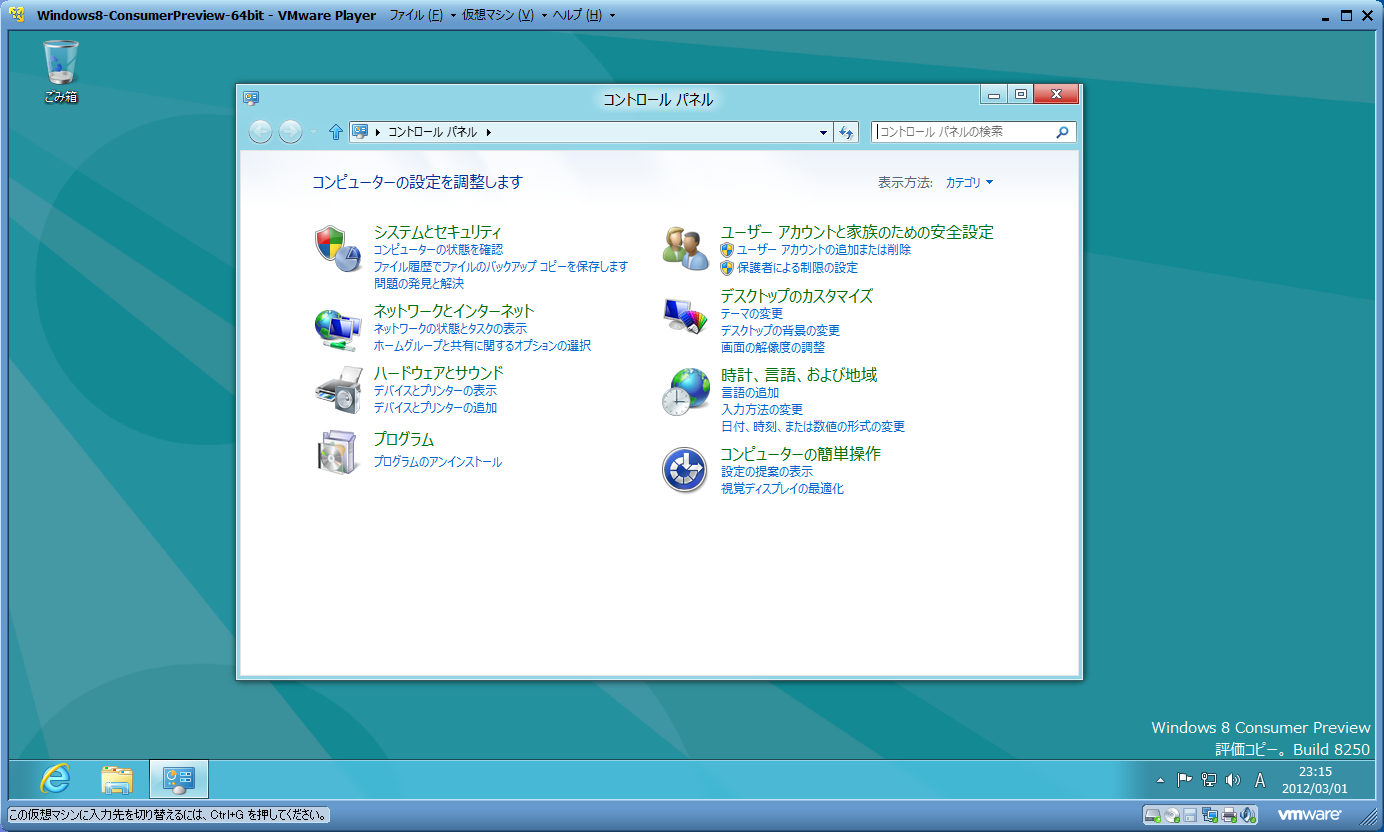This screenshot has height=832, width=1384.
Task: Click the up arrow navigation button
Action: coord(336,131)
